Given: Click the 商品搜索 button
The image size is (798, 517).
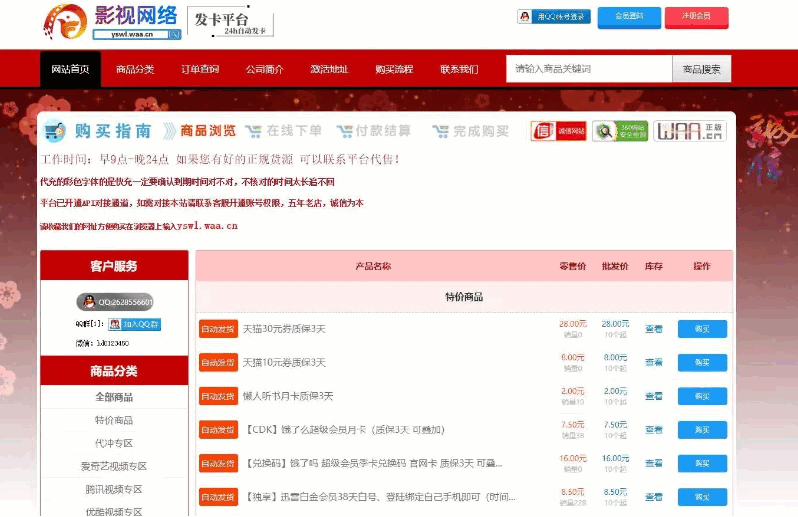Looking at the screenshot, I should pyautogui.click(x=702, y=69).
